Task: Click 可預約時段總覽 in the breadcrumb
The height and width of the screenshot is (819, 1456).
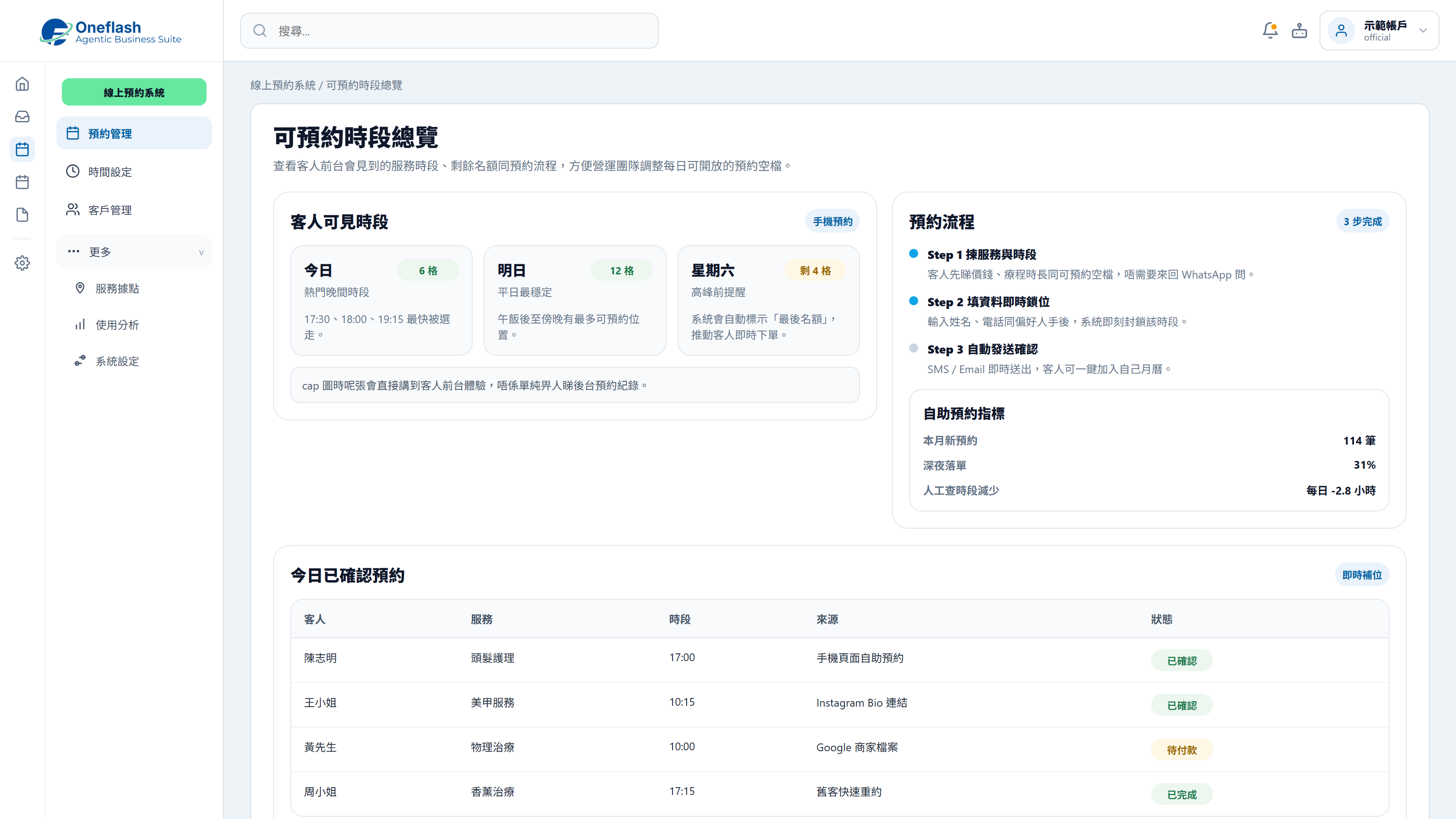Action: coord(364,85)
